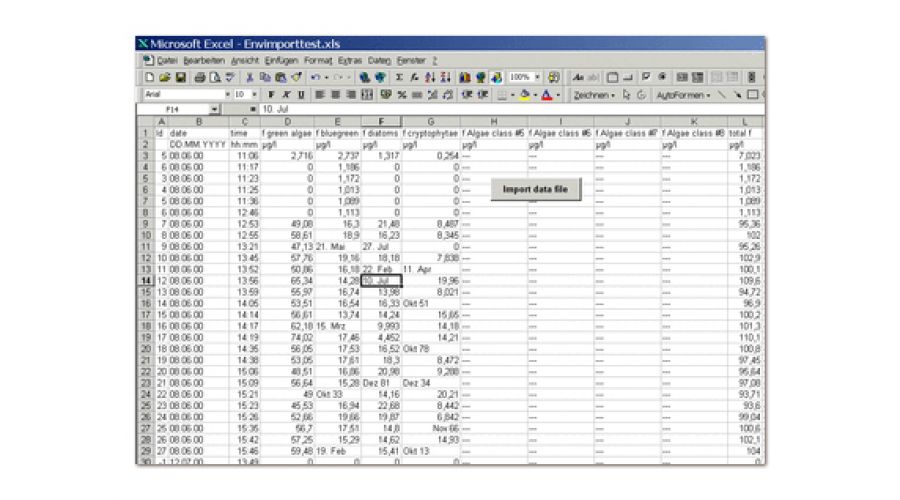Toggle italic formatting
The width and height of the screenshot is (900, 500).
pos(286,95)
